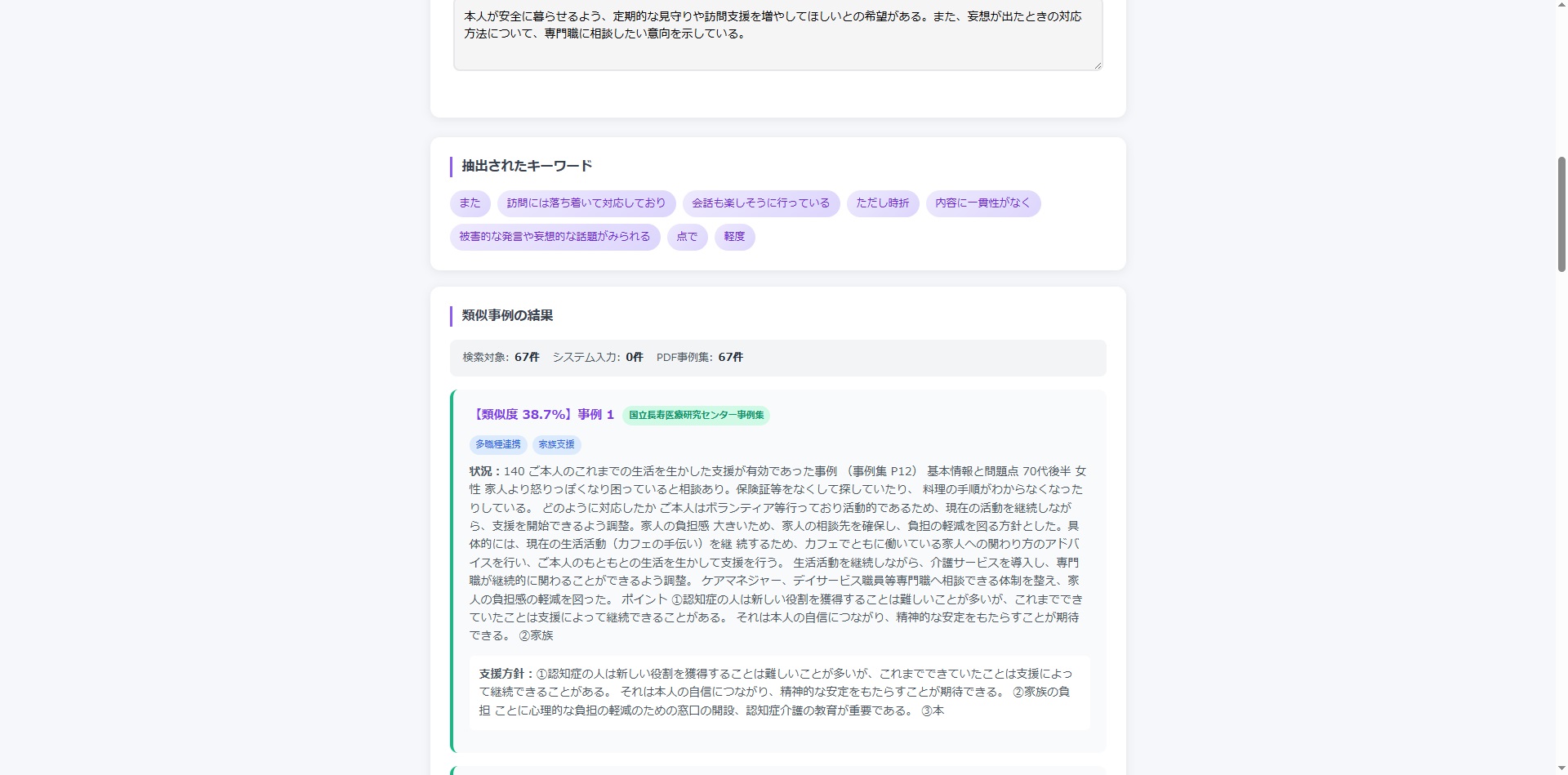Click the search summary bar showing 67件

[x=777, y=358]
